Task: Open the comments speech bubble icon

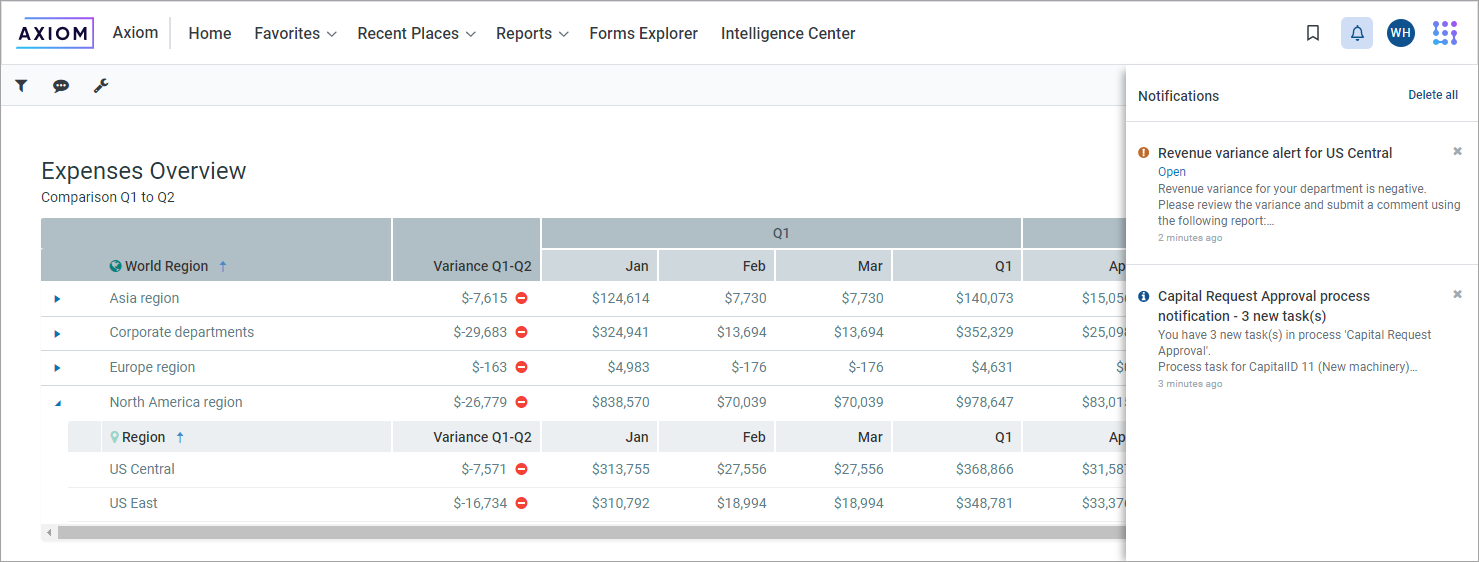Action: pyautogui.click(x=61, y=86)
